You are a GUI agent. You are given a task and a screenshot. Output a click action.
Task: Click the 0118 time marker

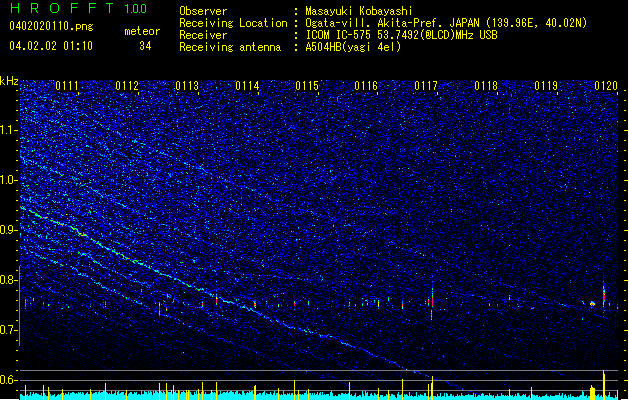[486, 86]
